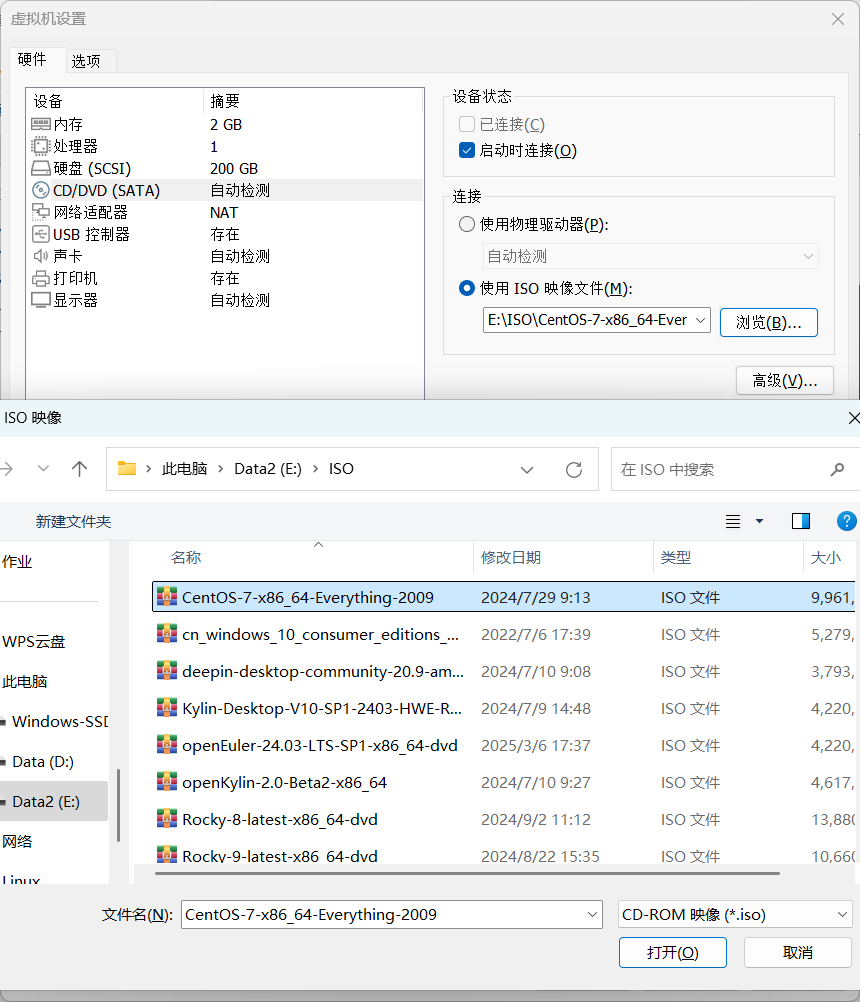The width and height of the screenshot is (860, 1002).
Task: Select WPS云盘 in sidebar
Action: [x=33, y=642]
